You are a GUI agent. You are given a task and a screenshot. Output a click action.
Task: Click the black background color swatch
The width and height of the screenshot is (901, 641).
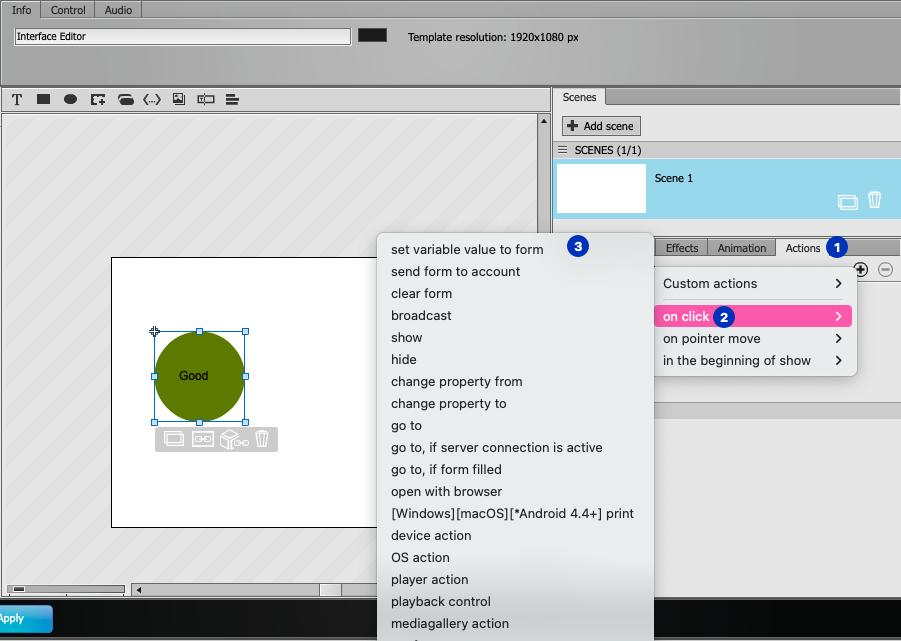(x=372, y=35)
